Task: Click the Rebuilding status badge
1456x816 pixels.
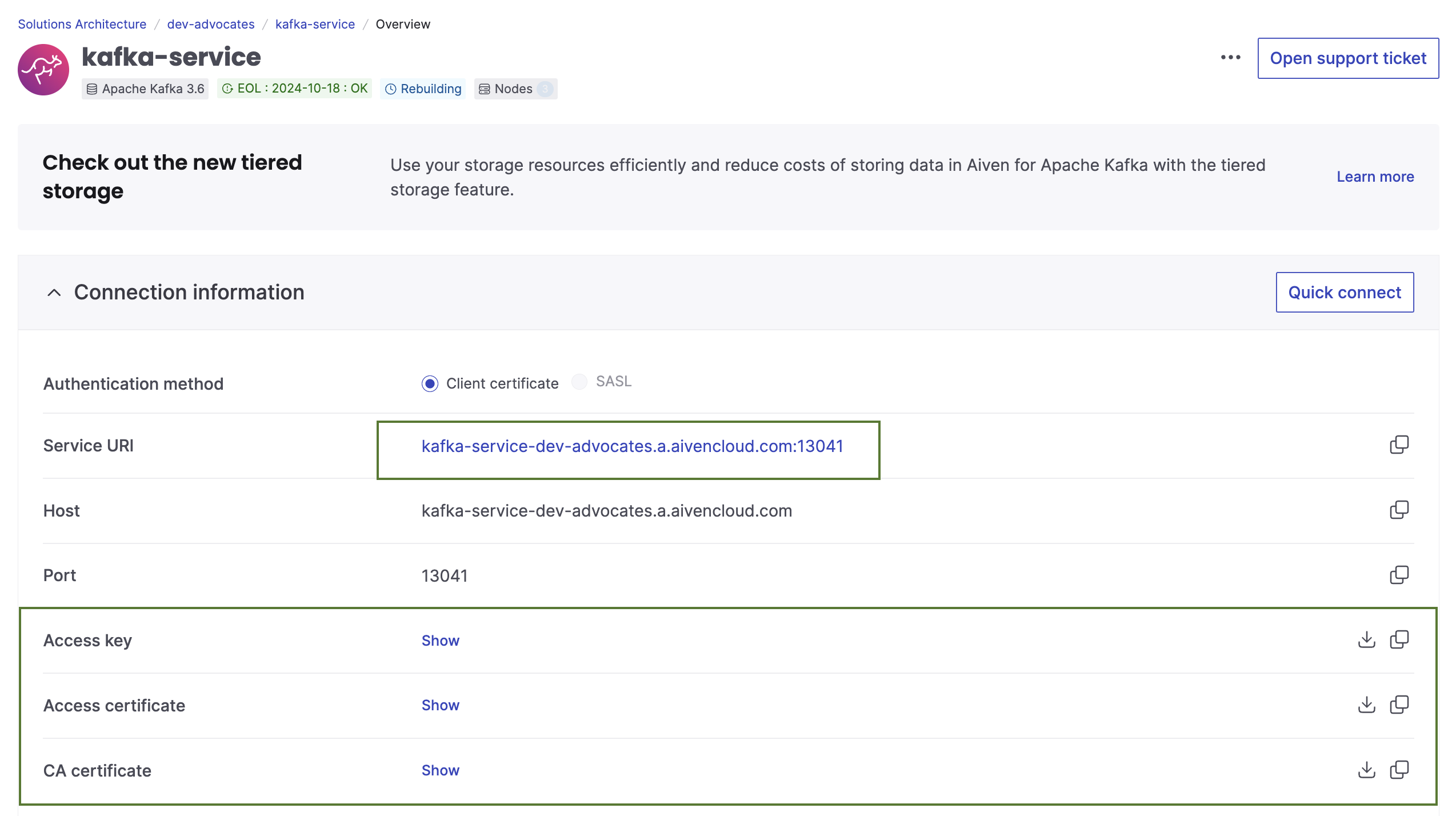Action: pos(423,89)
